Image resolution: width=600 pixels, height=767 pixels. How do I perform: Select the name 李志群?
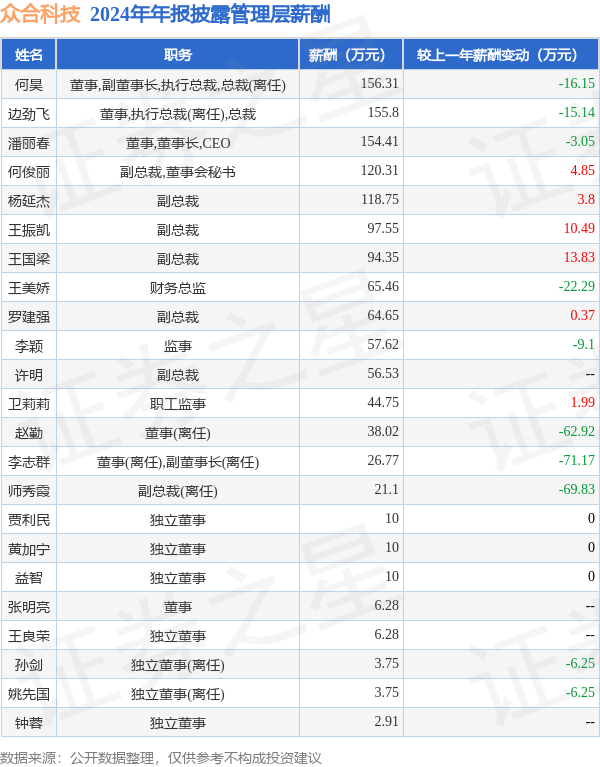pyautogui.click(x=29, y=462)
